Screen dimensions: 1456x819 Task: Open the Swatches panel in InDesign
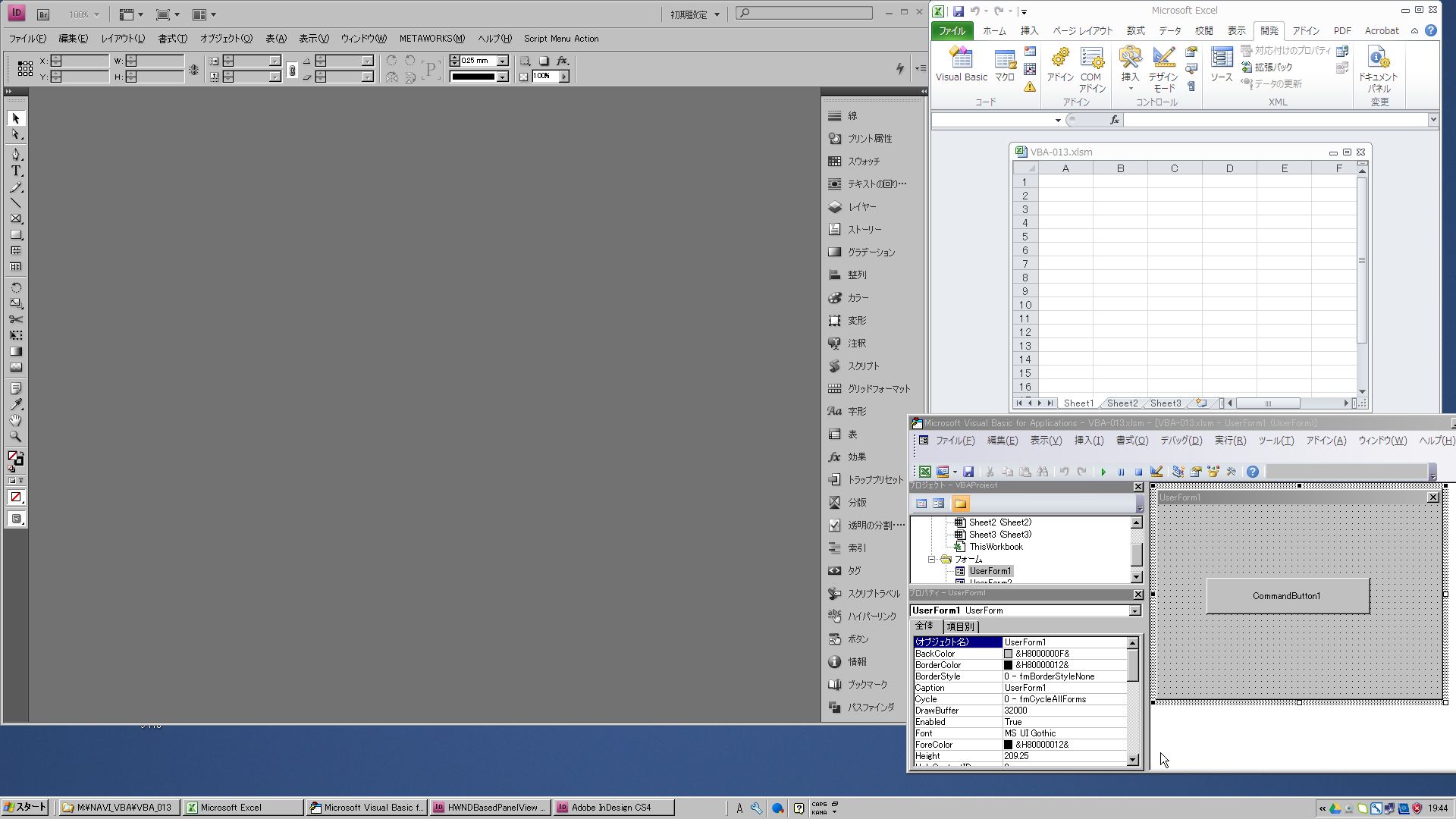[x=863, y=162]
